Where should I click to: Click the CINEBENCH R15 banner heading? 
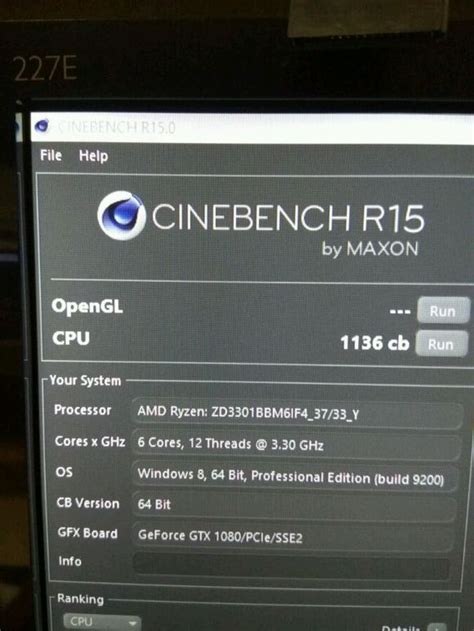[x=288, y=218]
